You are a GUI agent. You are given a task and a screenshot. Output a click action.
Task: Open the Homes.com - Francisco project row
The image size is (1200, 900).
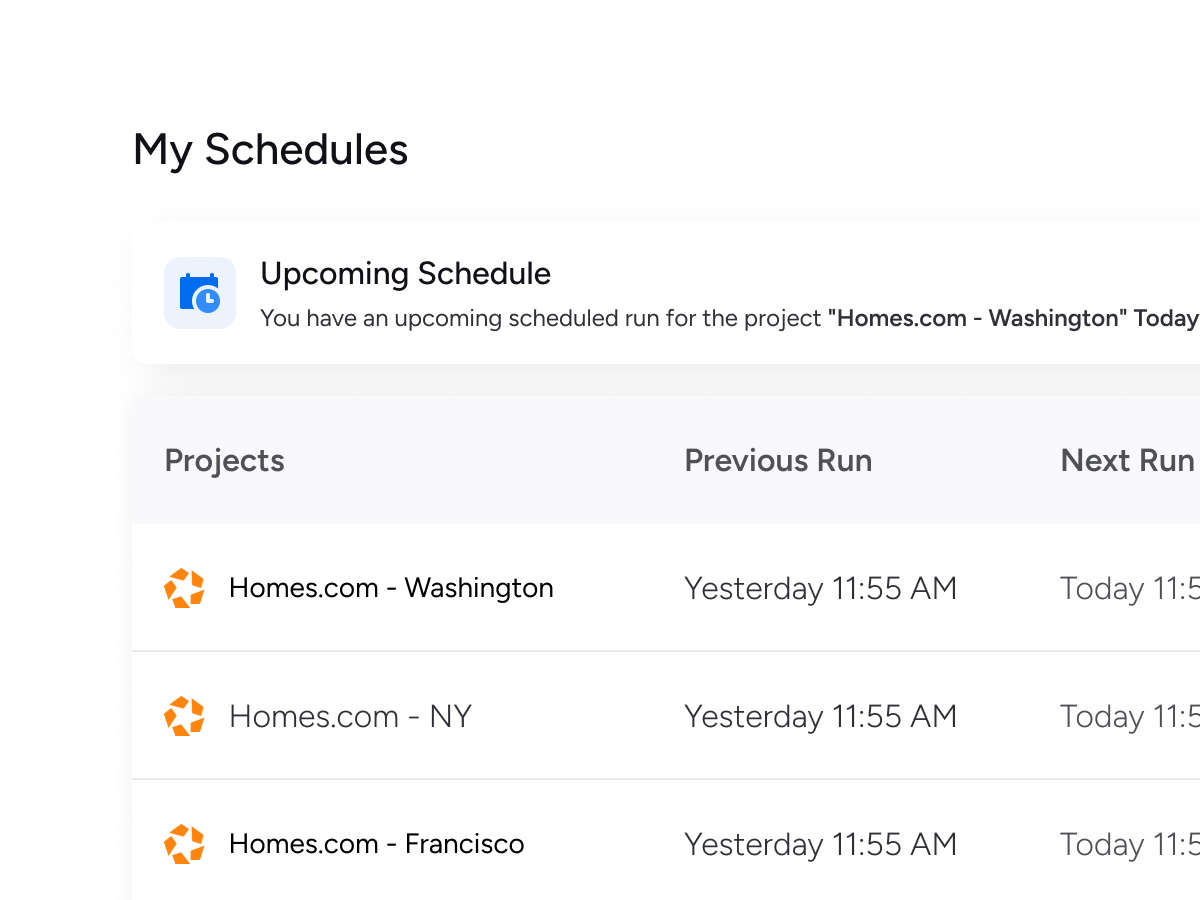coord(376,844)
